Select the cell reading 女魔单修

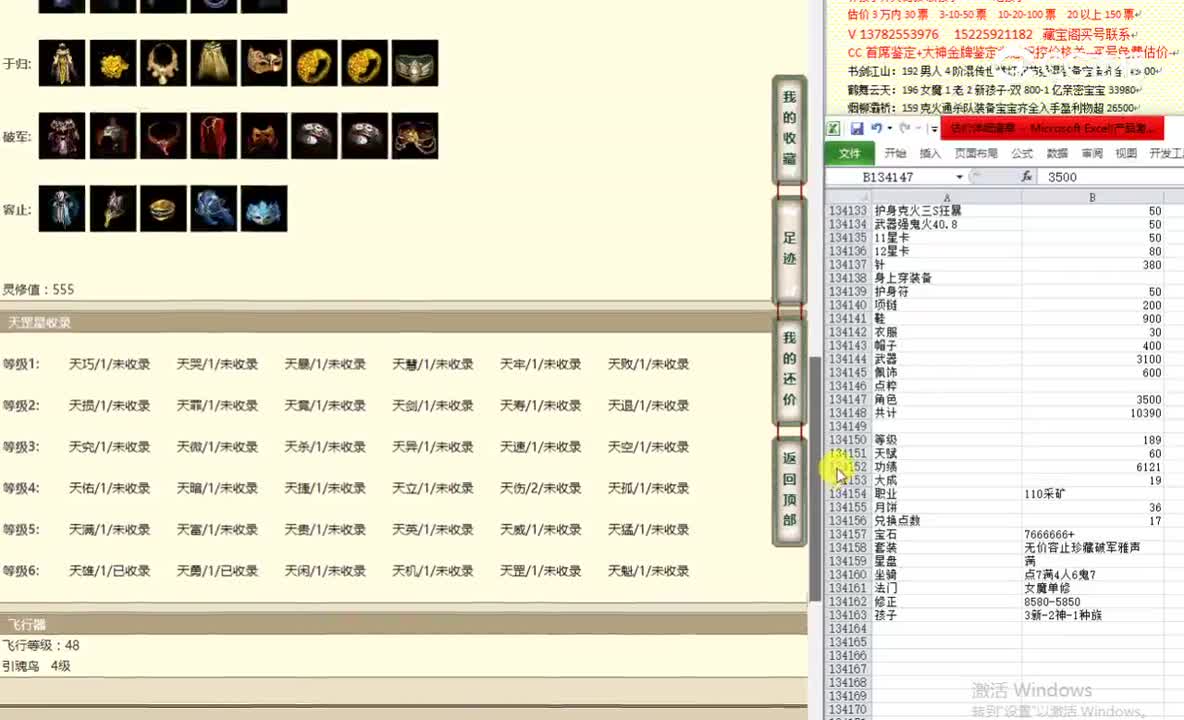click(1092, 588)
